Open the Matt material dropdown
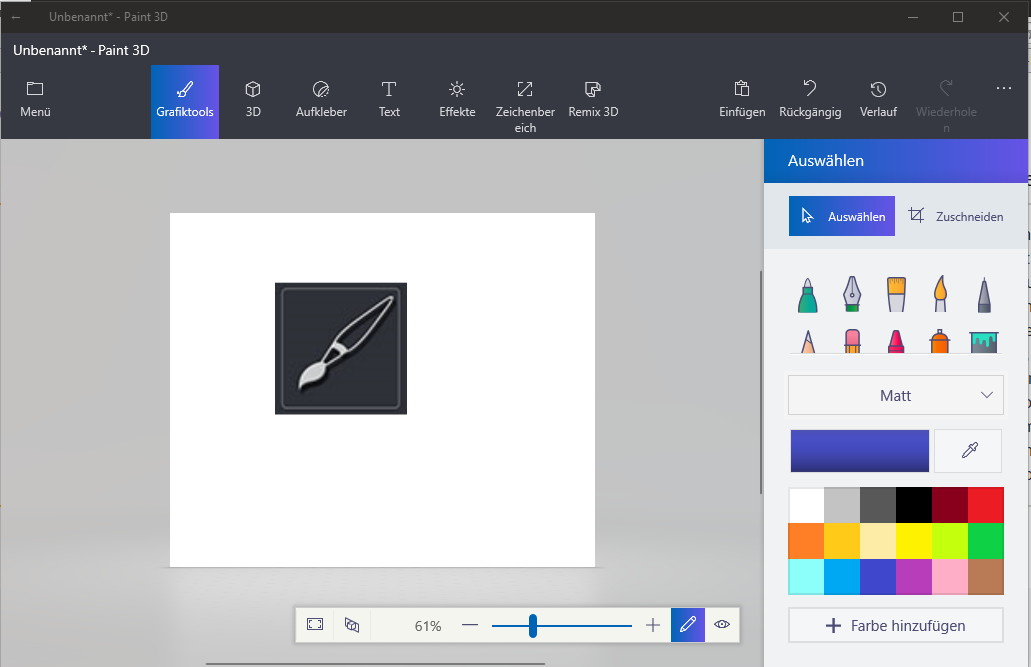 click(896, 395)
